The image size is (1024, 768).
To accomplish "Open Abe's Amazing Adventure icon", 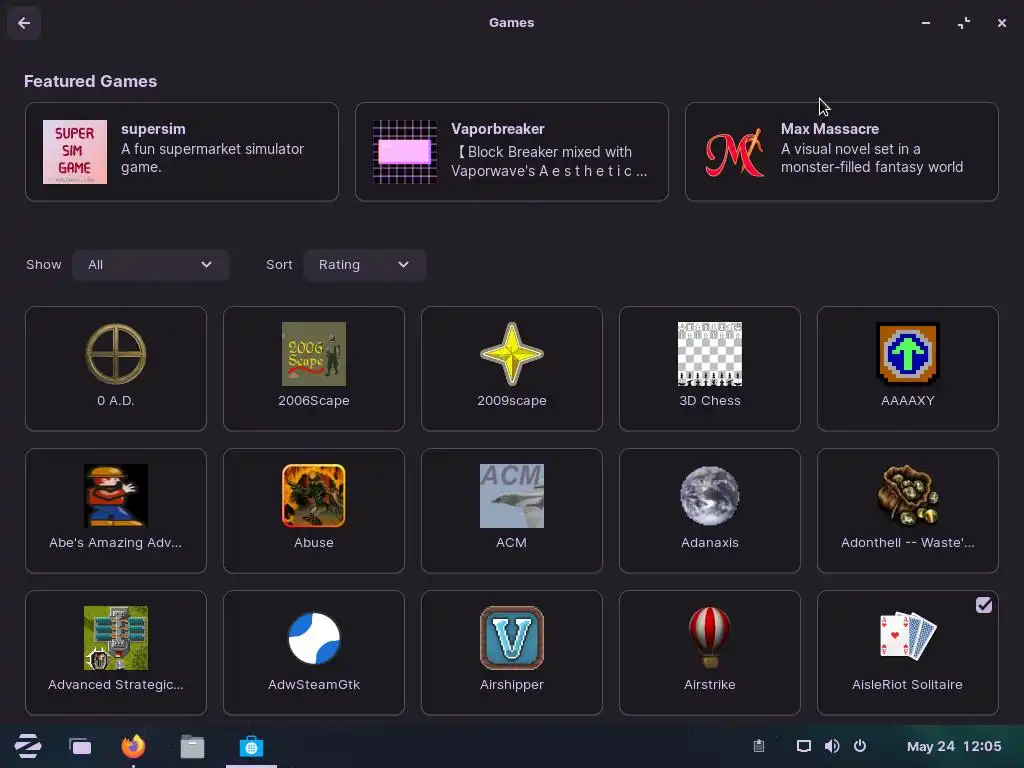I will click(116, 496).
